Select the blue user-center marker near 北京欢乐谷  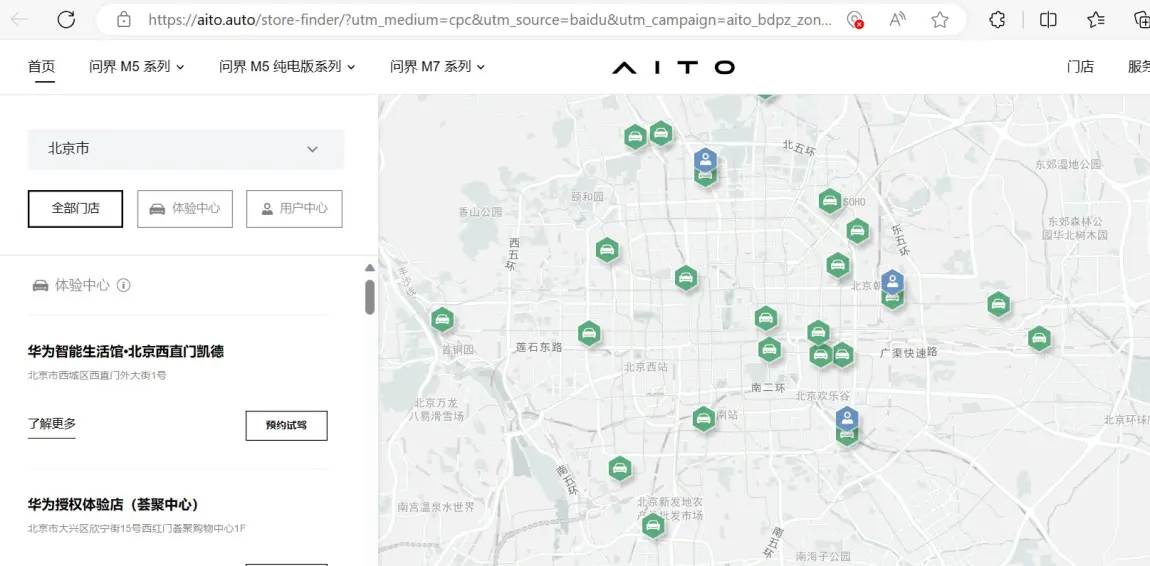point(847,419)
